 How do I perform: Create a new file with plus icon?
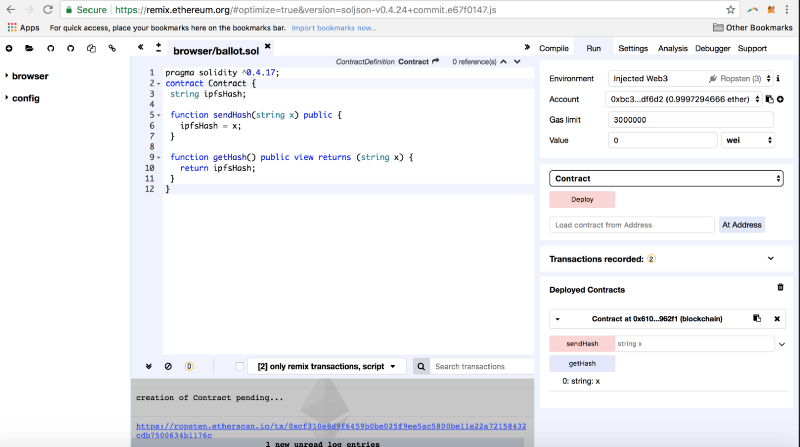point(9,48)
